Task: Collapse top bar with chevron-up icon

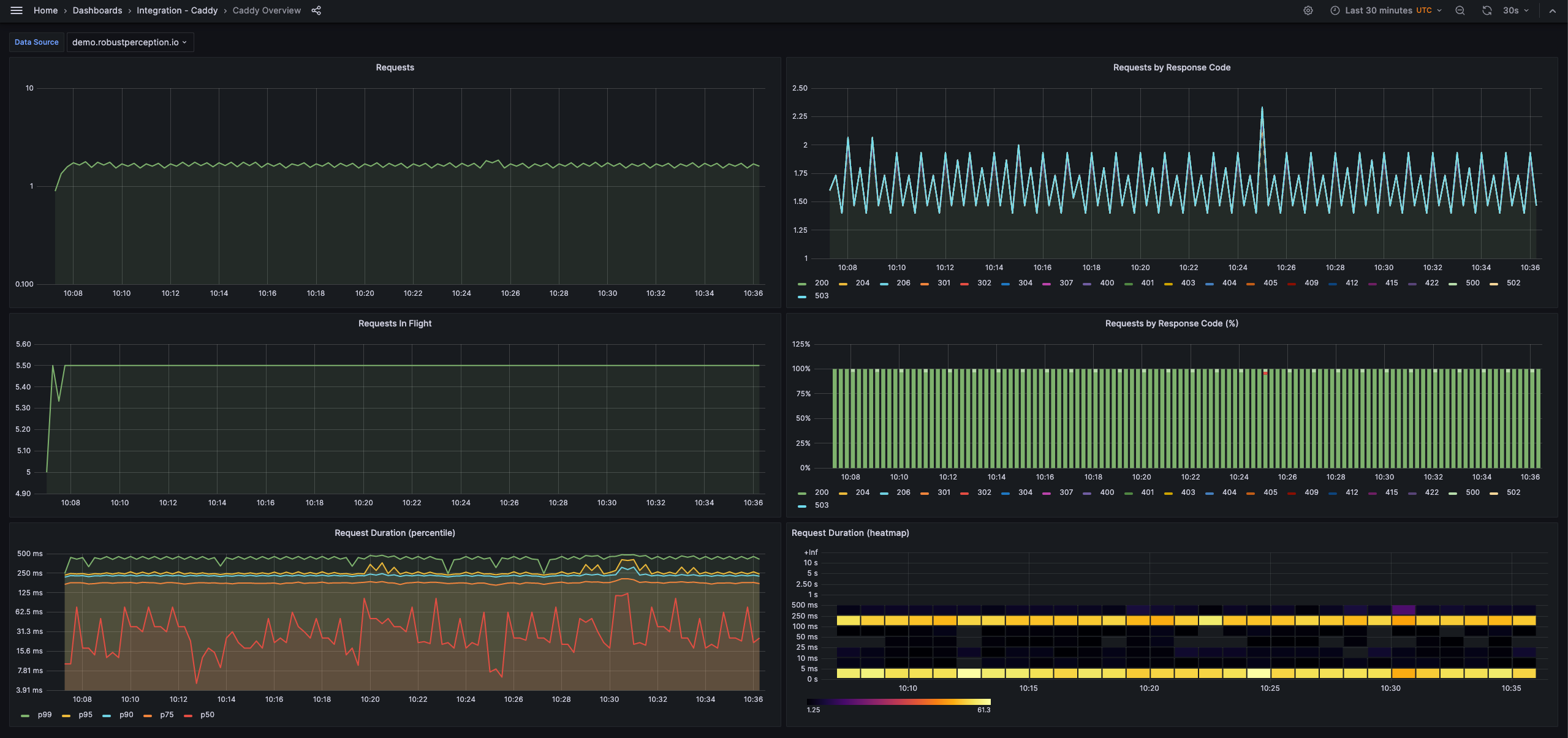Action: pos(1553,10)
